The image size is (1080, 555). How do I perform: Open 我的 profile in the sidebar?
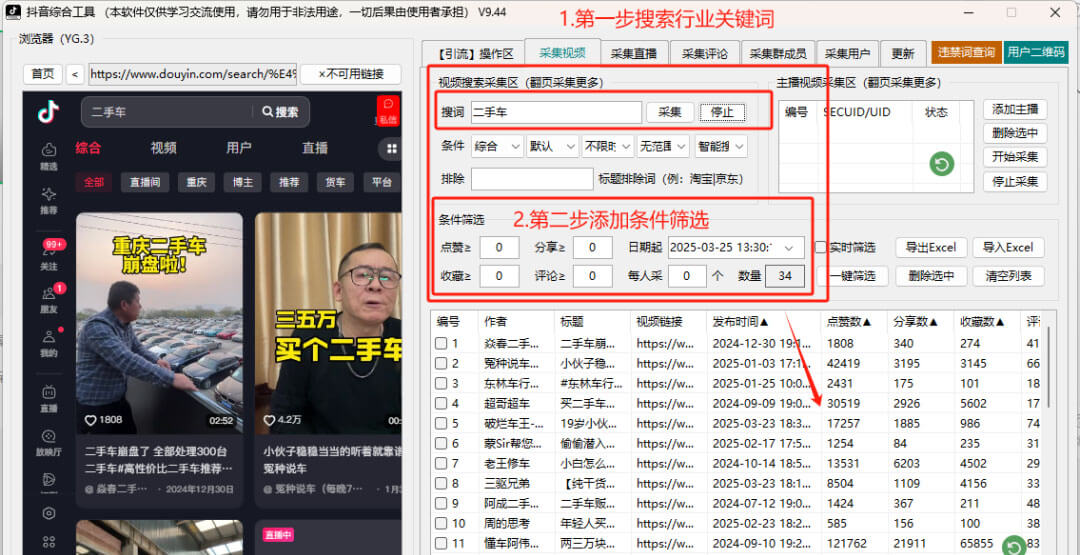pos(49,344)
